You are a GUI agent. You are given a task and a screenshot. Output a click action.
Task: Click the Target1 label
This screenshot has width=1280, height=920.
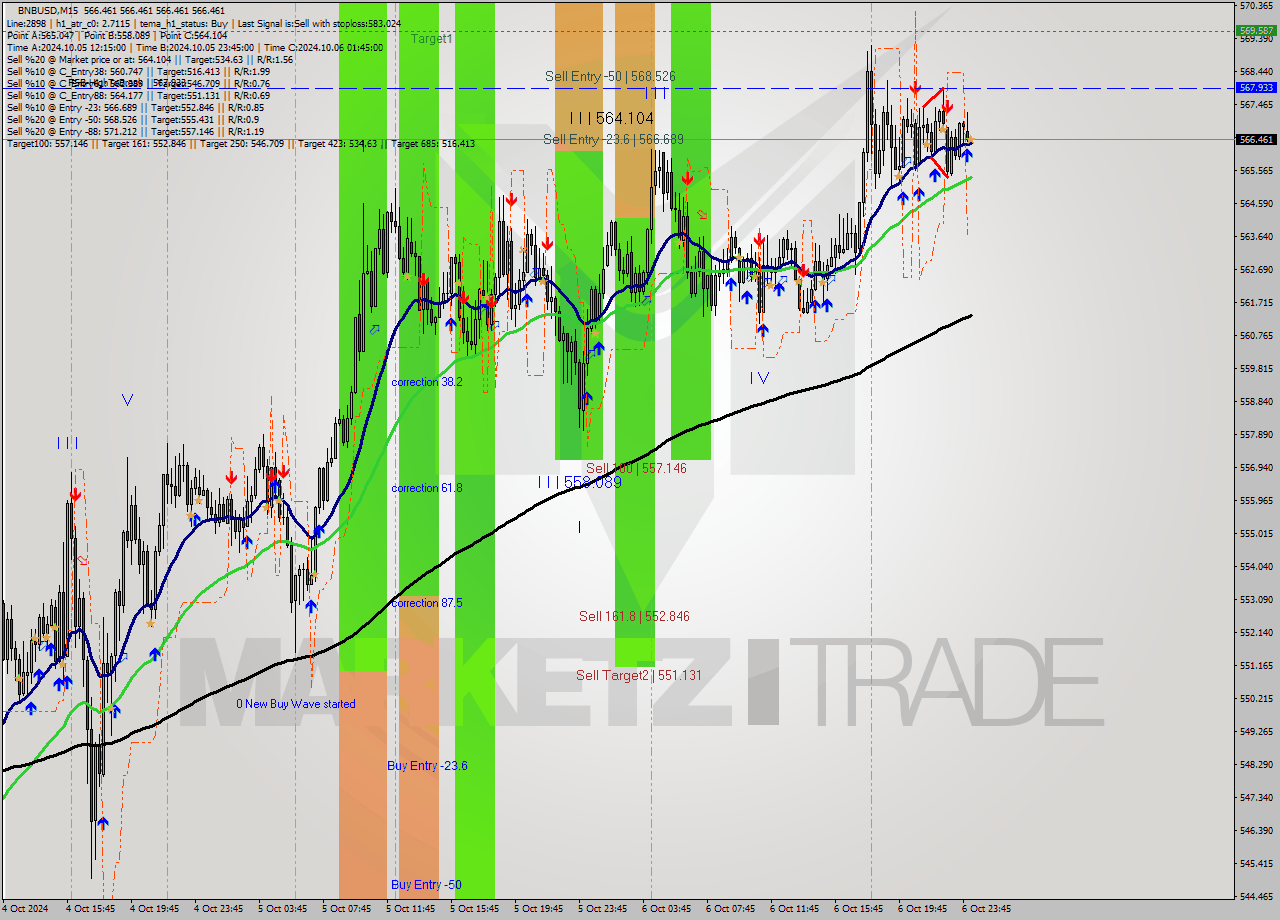click(x=431, y=38)
